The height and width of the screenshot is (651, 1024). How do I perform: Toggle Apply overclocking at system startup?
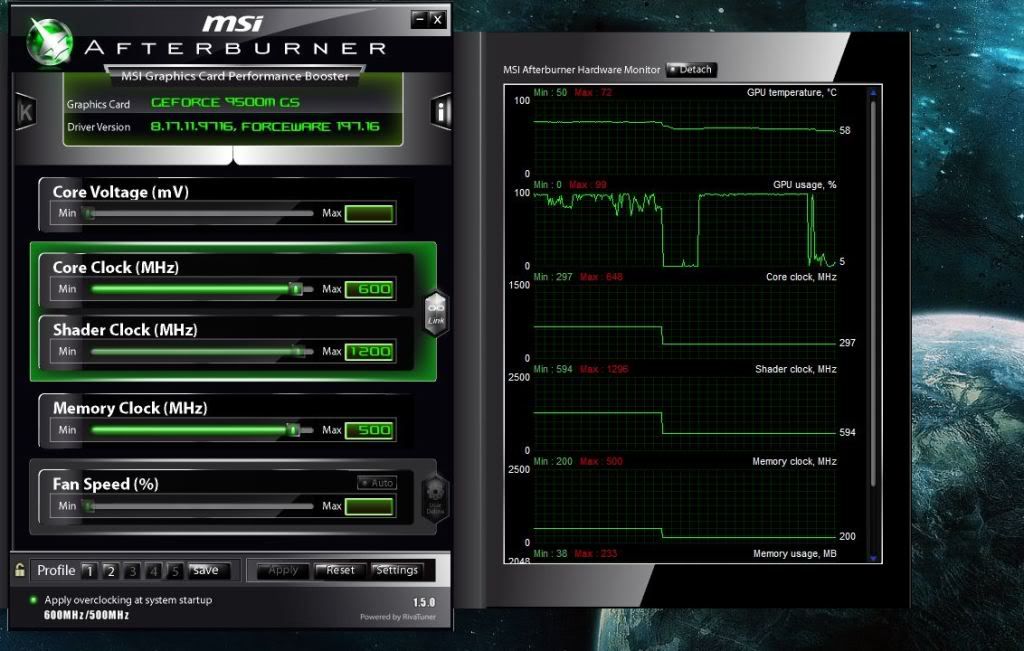(33, 599)
